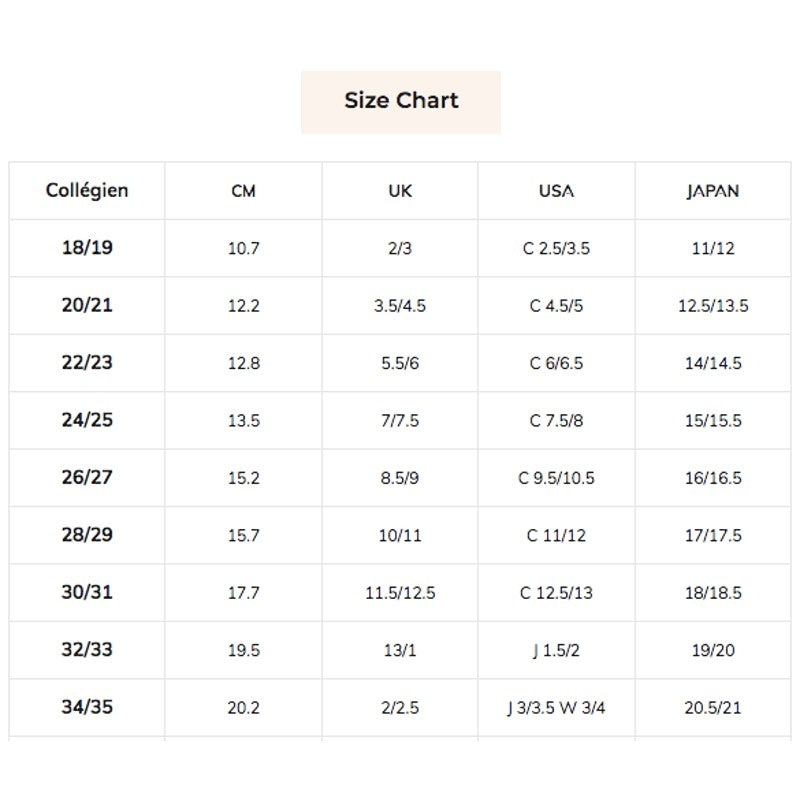Click the 10.7 CM value cell

(243, 249)
